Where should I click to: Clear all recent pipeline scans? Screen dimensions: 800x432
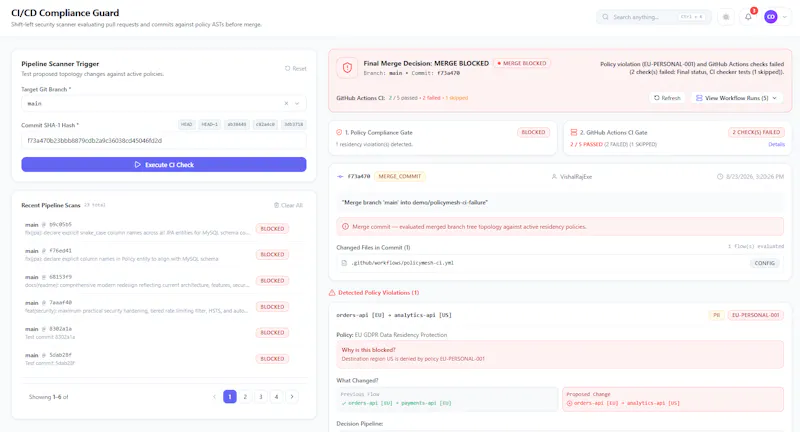pos(288,206)
